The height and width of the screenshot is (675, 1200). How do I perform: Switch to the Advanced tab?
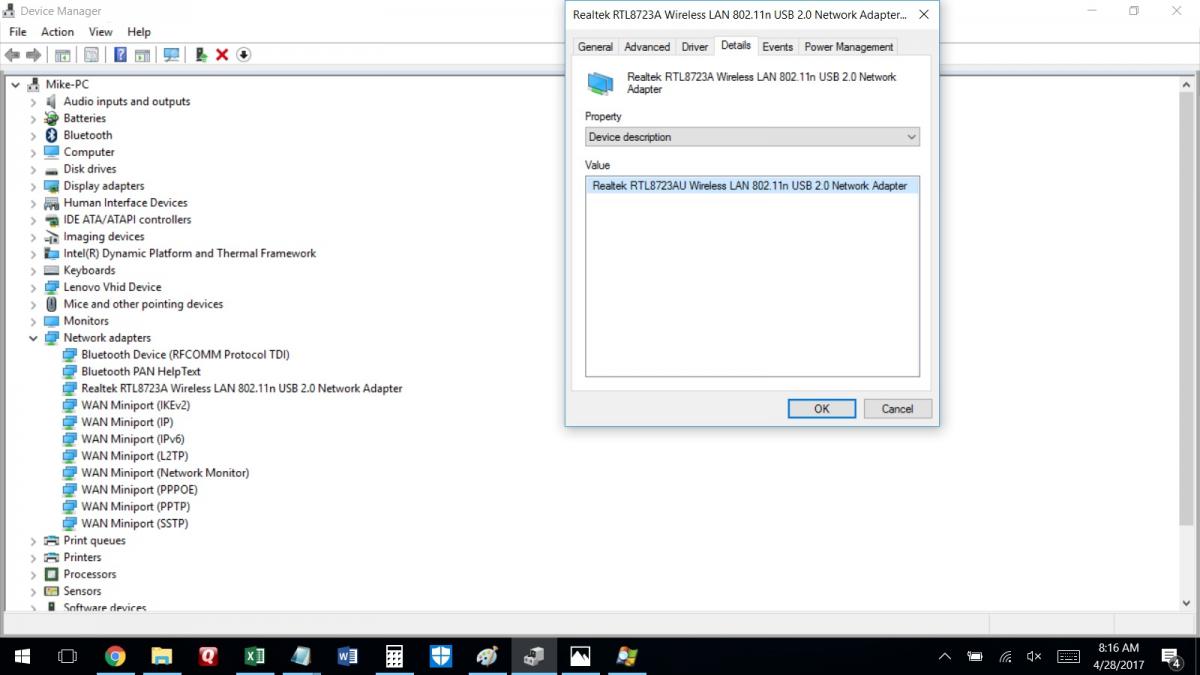pos(647,47)
